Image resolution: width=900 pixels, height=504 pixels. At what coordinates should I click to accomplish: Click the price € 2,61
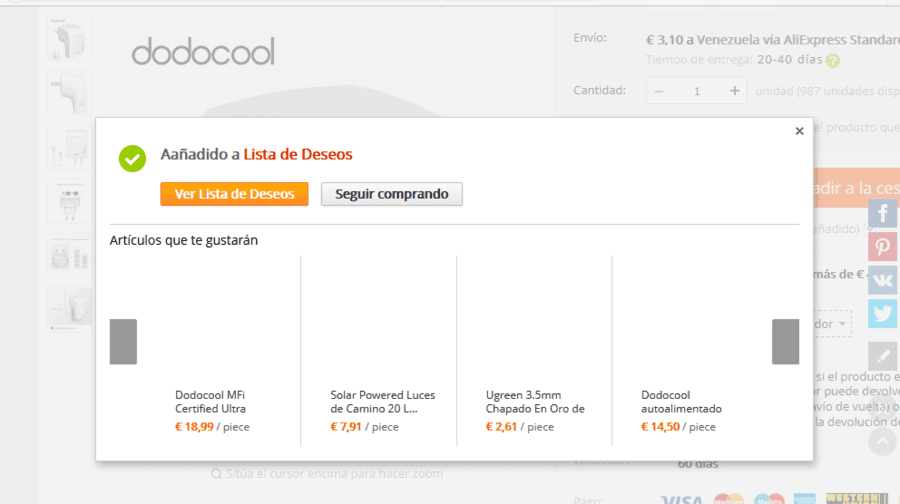coord(501,427)
